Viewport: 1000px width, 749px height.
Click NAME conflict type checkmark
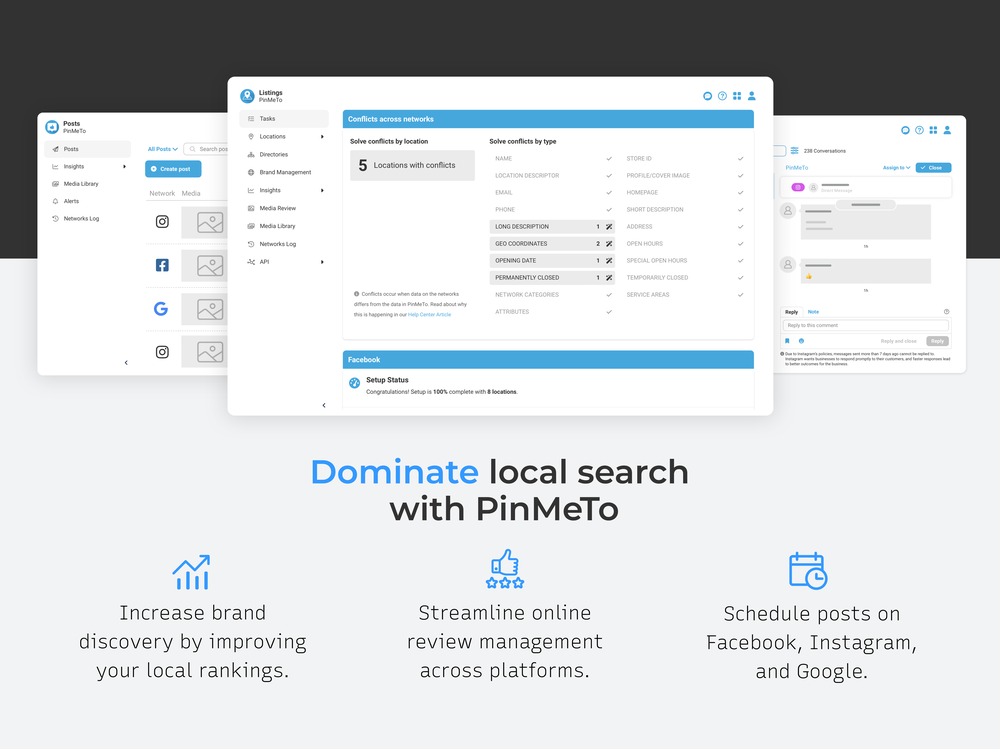[x=609, y=158]
